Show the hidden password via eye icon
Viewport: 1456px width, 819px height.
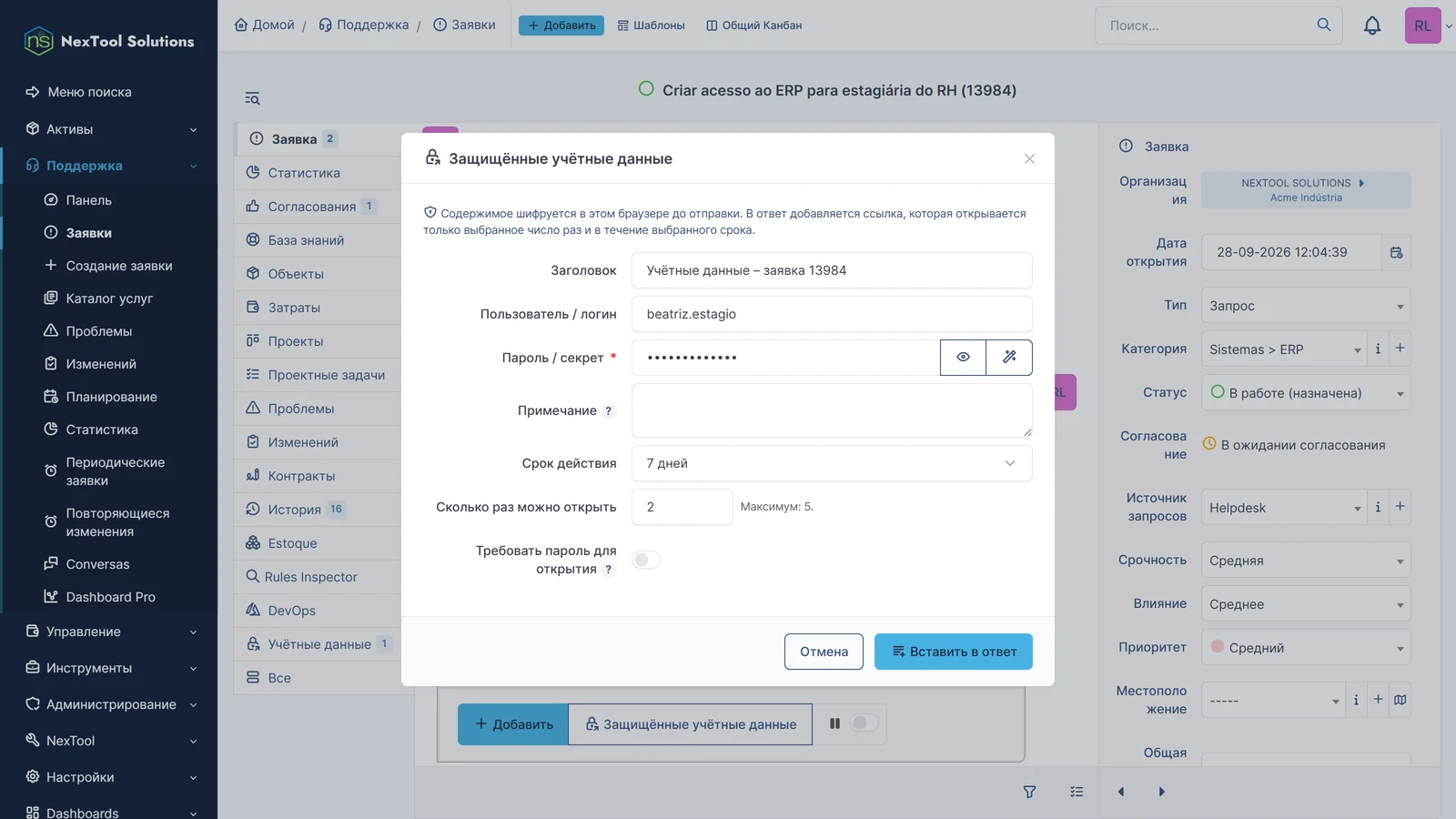point(963,358)
